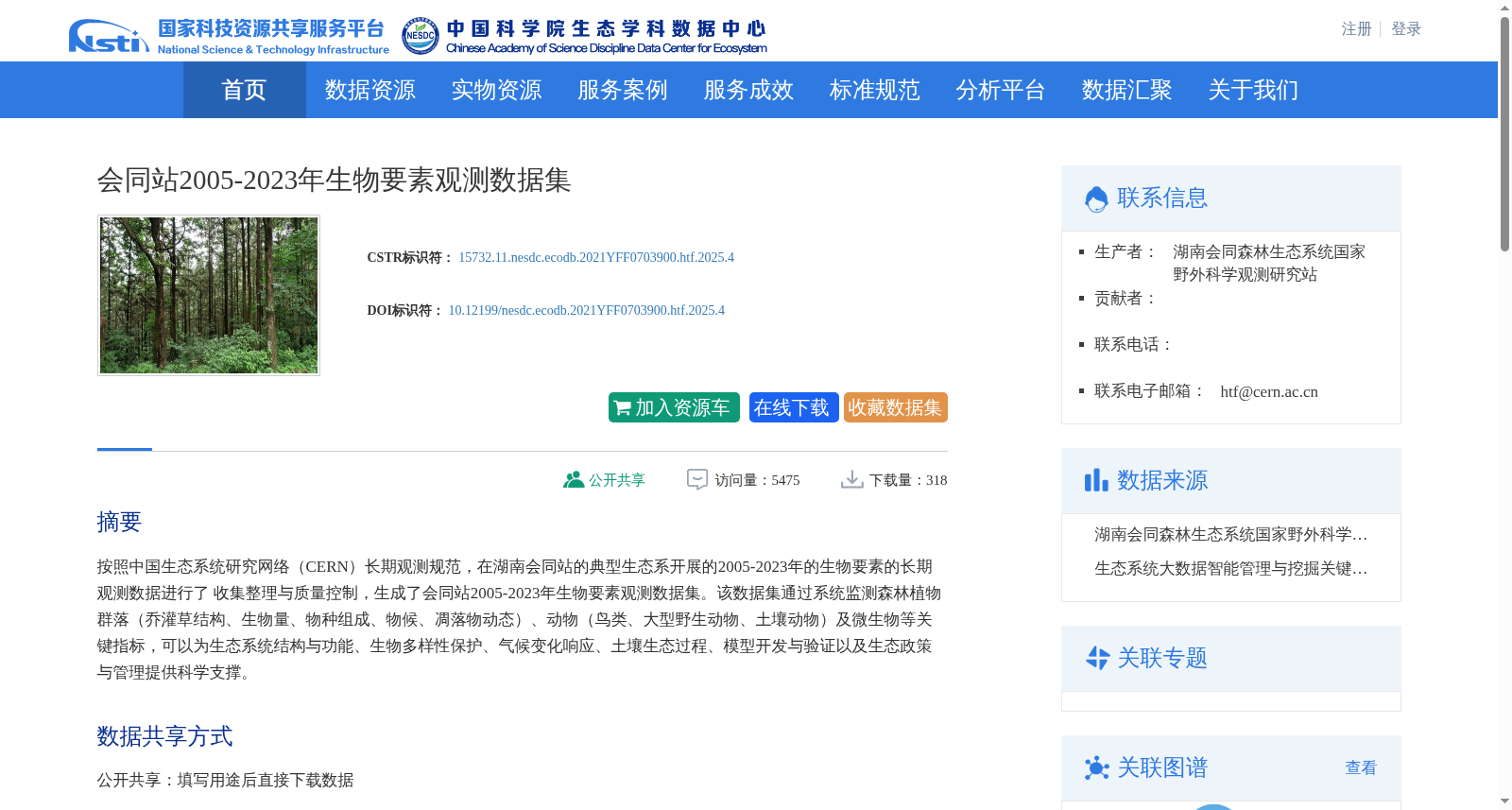Click 在线下载 button

(x=794, y=407)
